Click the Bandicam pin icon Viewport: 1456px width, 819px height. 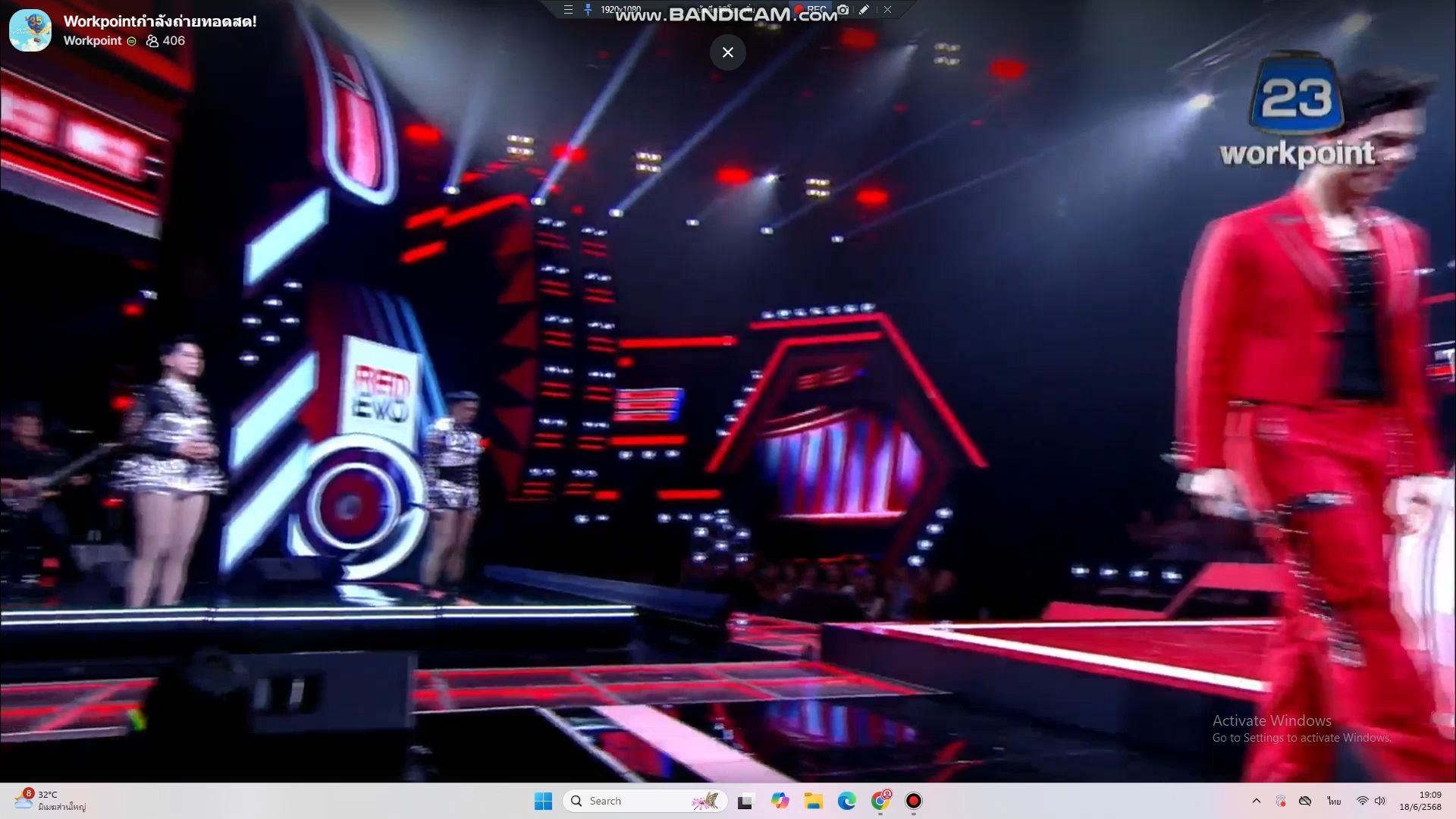(588, 10)
